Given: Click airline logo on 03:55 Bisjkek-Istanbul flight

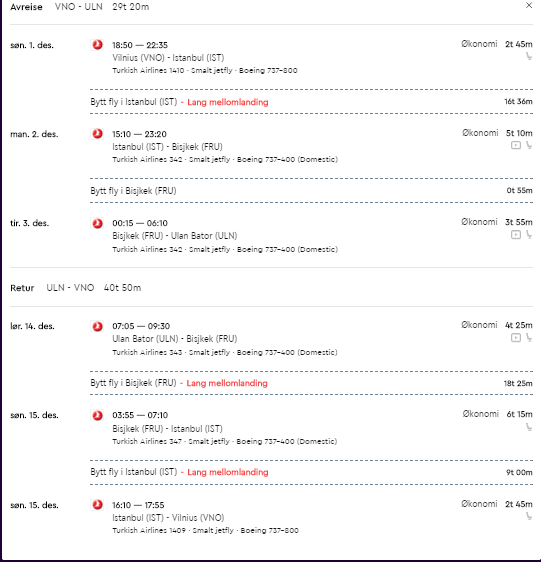Looking at the screenshot, I should pos(97,415).
